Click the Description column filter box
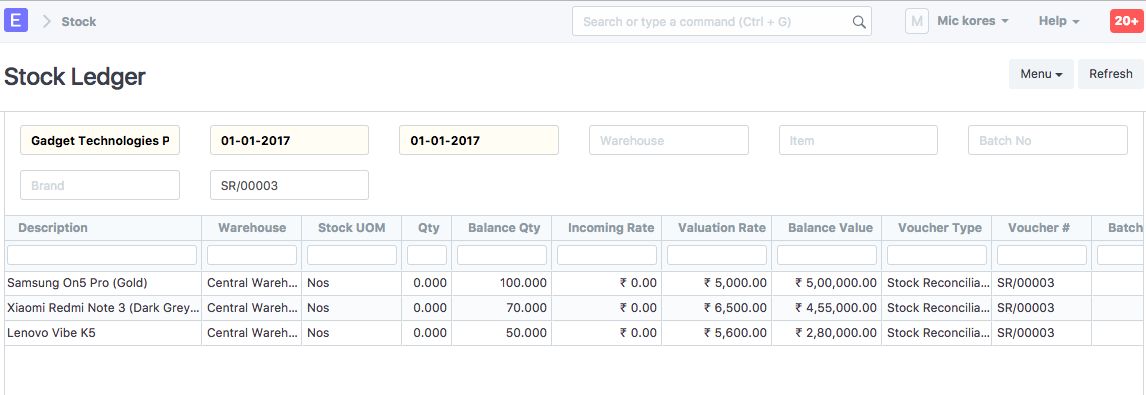 pos(102,255)
